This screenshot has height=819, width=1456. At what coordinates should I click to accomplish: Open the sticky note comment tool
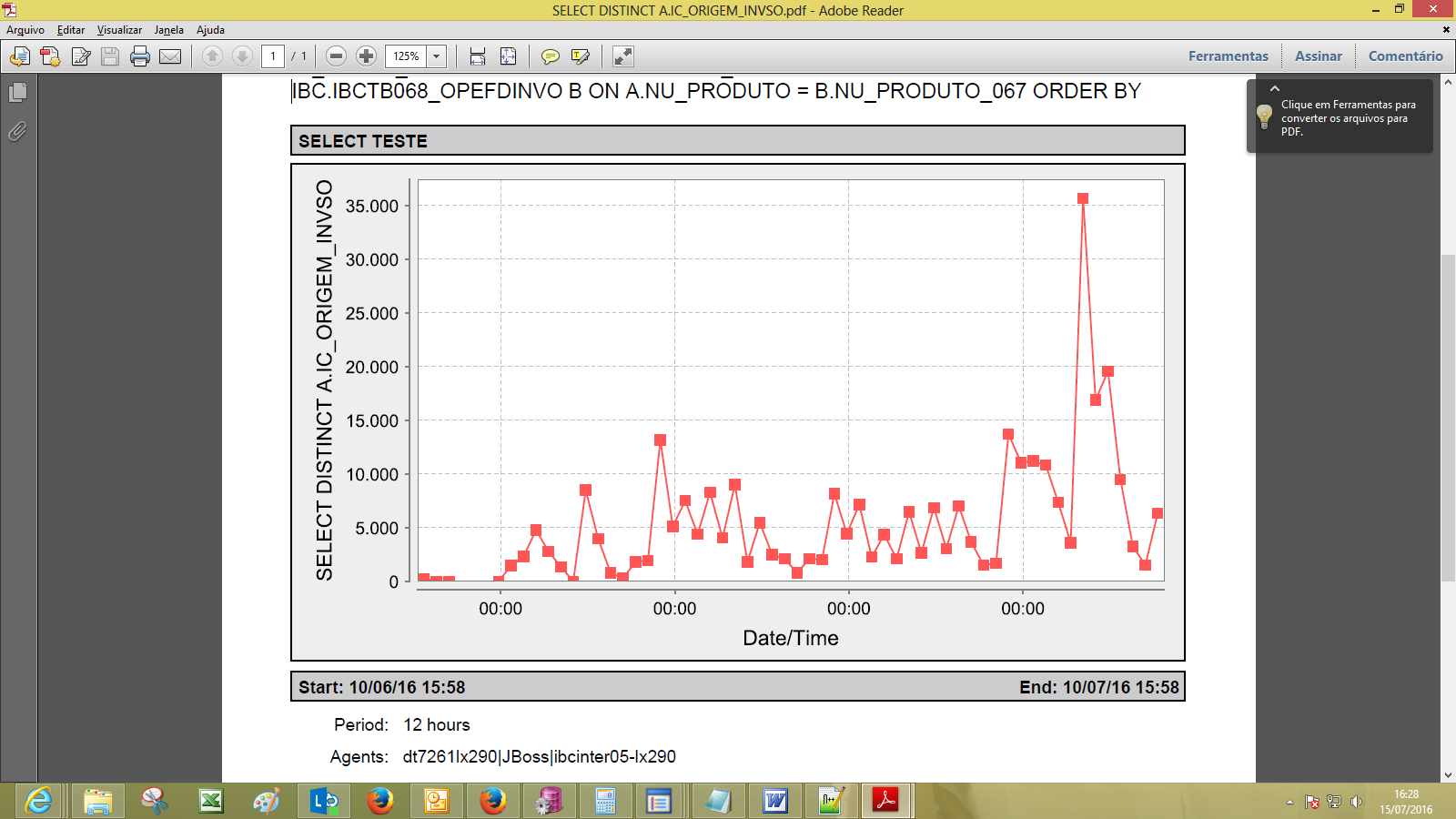pyautogui.click(x=550, y=56)
